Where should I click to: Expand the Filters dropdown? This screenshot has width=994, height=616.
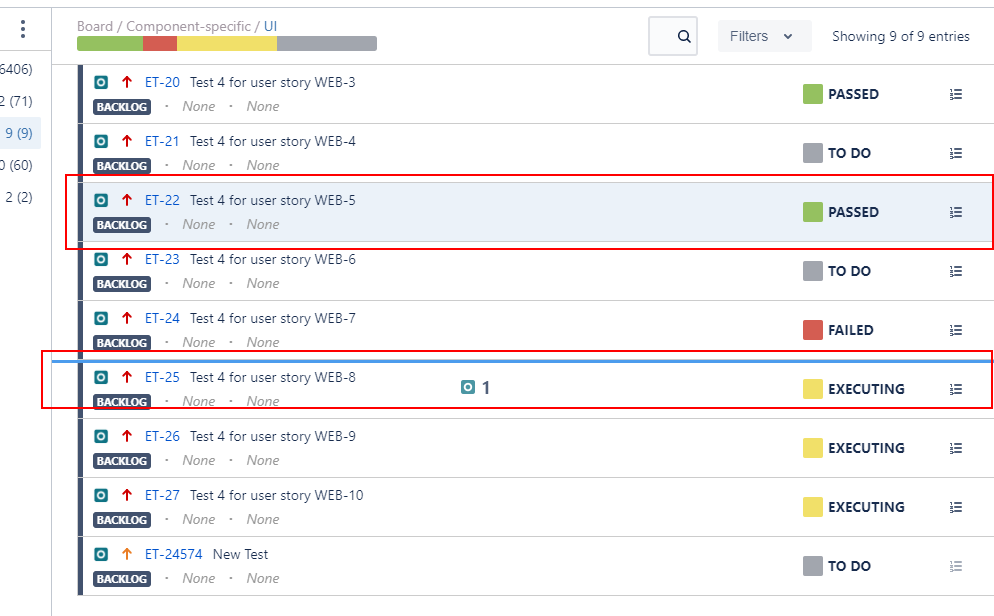(764, 36)
